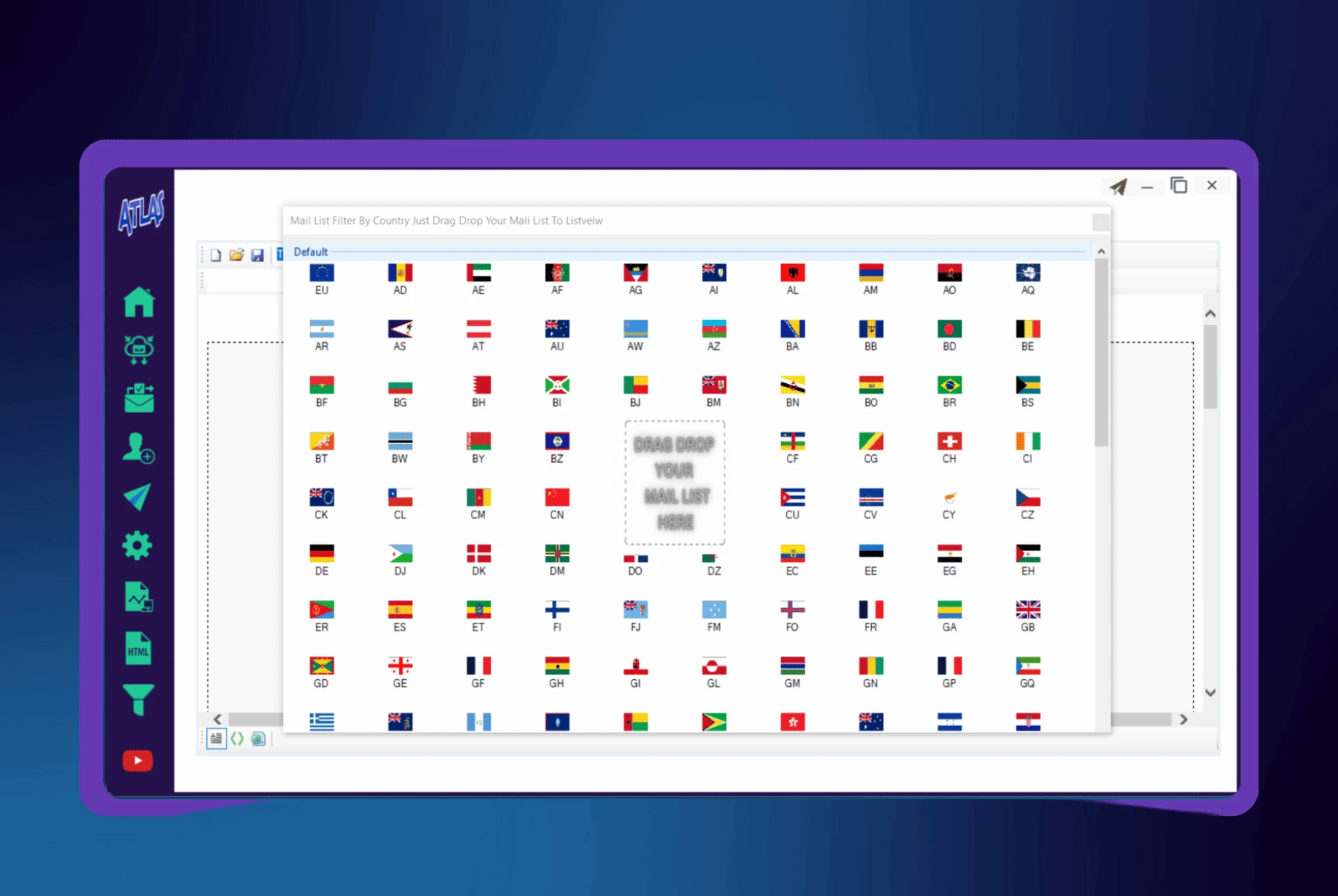Open the gear settings sidebar icon
The width and height of the screenshot is (1338, 896).
click(x=137, y=546)
